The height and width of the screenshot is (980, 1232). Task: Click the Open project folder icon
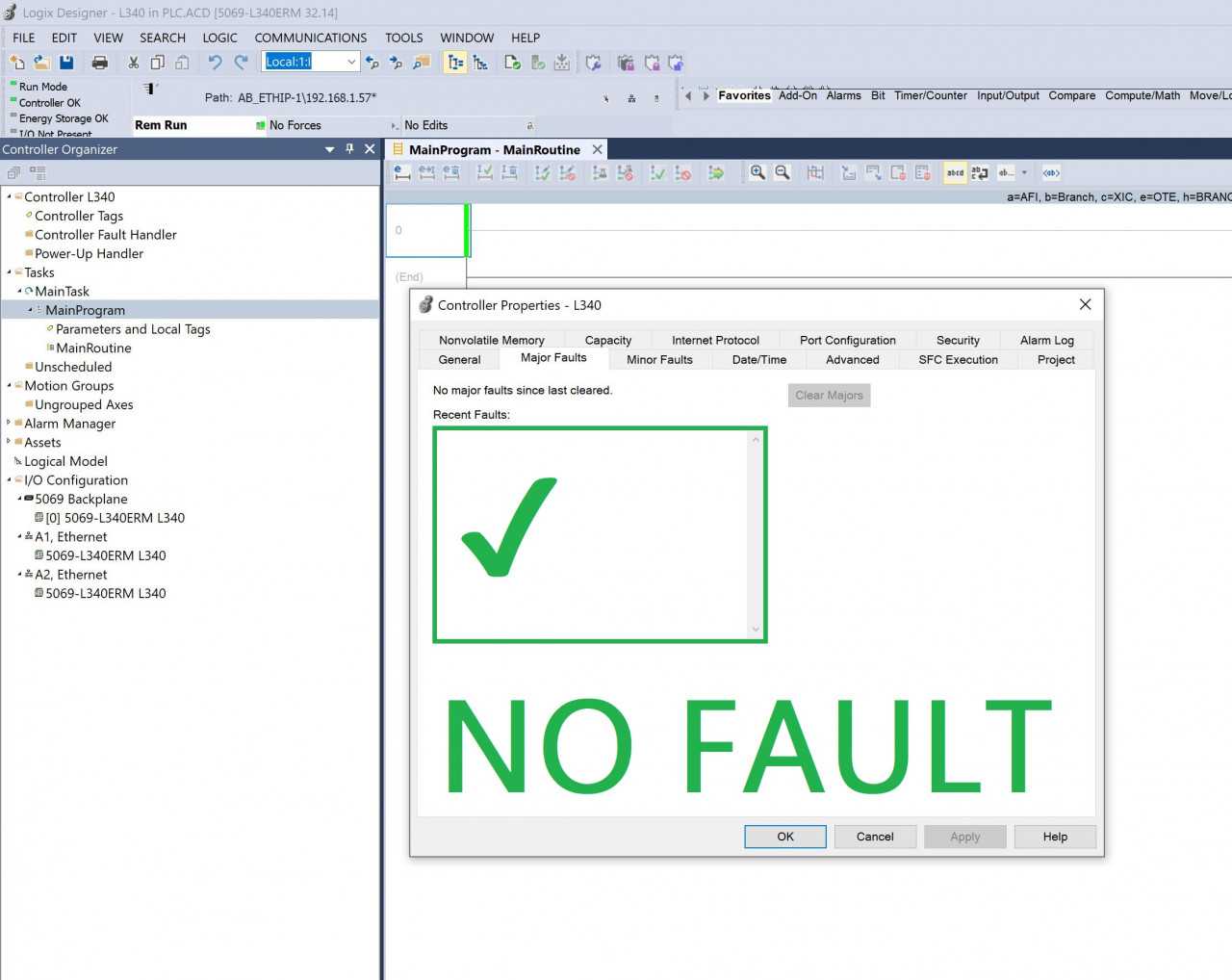click(41, 63)
